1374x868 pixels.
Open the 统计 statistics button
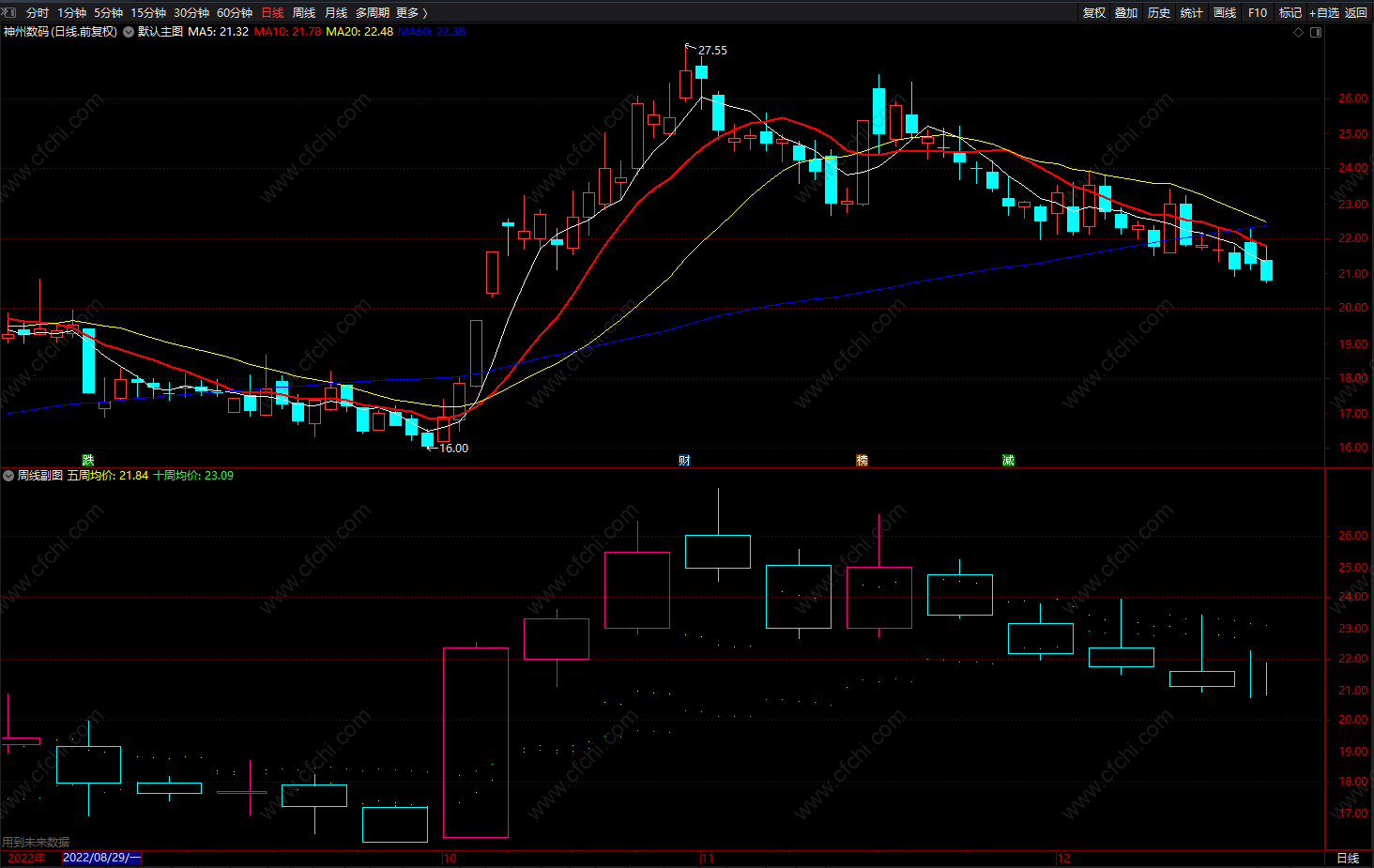1192,13
